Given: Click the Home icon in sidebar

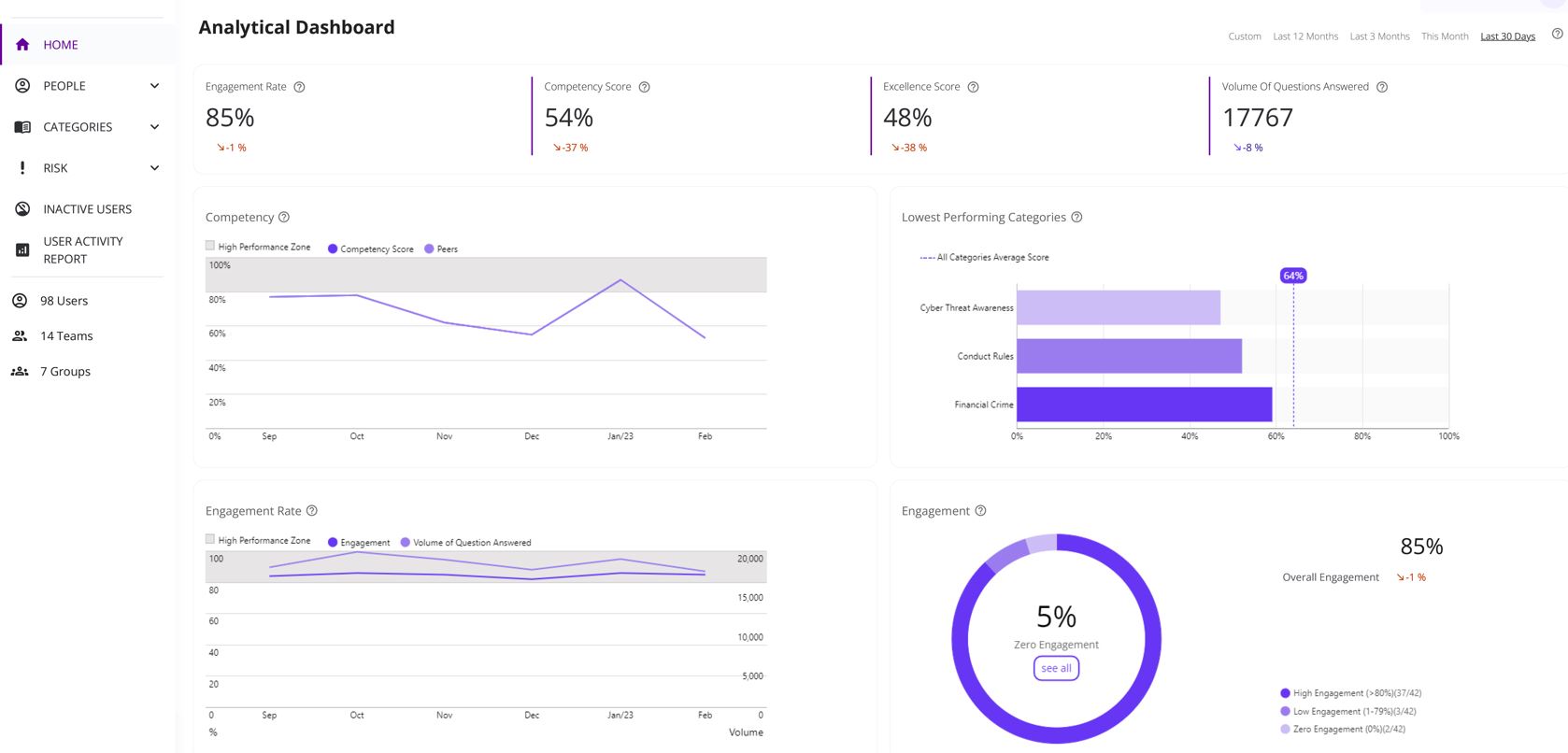Looking at the screenshot, I should pos(22,45).
